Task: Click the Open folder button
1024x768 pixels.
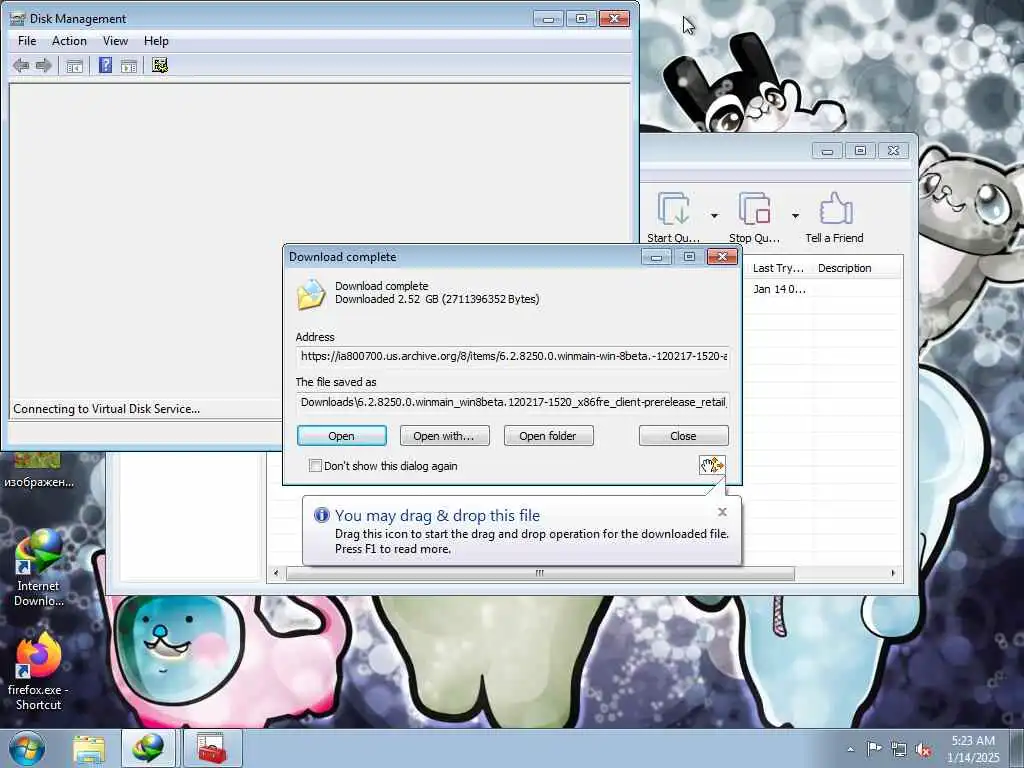Action: click(549, 436)
